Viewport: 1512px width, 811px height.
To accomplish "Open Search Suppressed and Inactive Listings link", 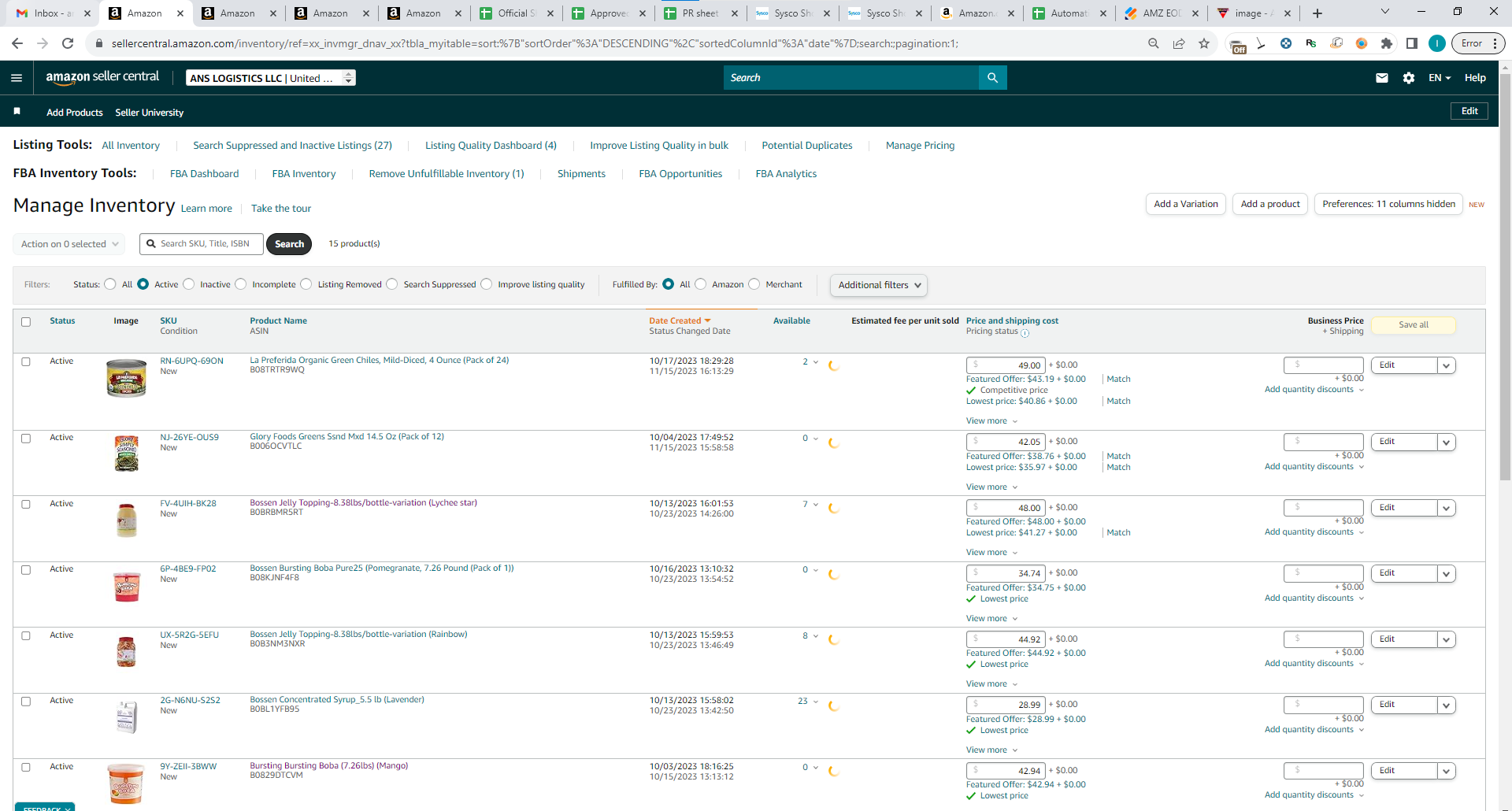I will pos(292,146).
